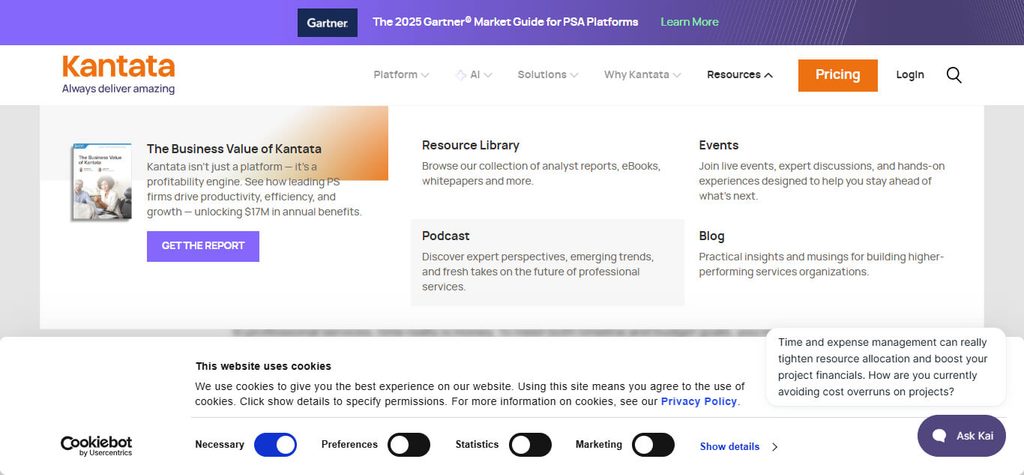The height and width of the screenshot is (475, 1024).
Task: Open Blog from the Resources menu
Action: click(711, 236)
